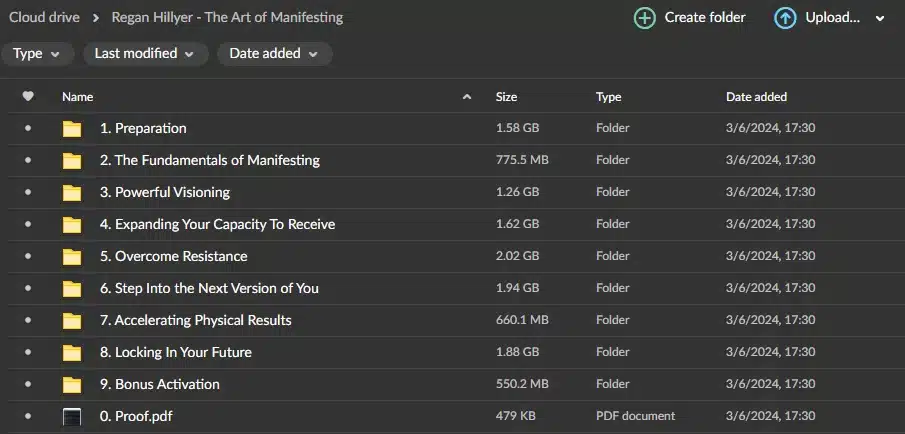Click the breadcrumb chevron after Cloud drive
Screen dimensions: 905x434
[96, 18]
